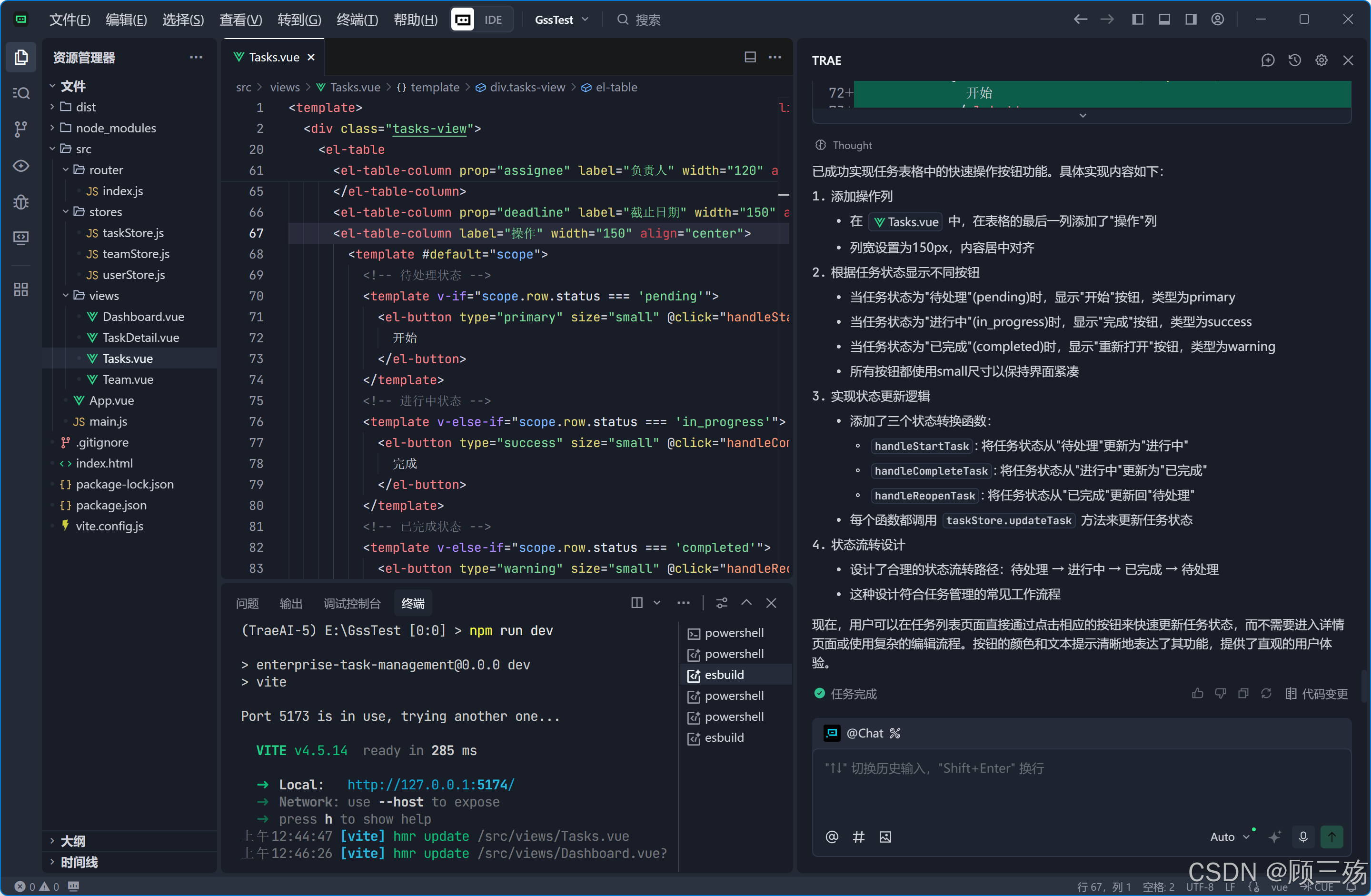Viewport: 1371px width, 896px height.
Task: Switch to the 问题 panel tab
Action: pos(247,603)
